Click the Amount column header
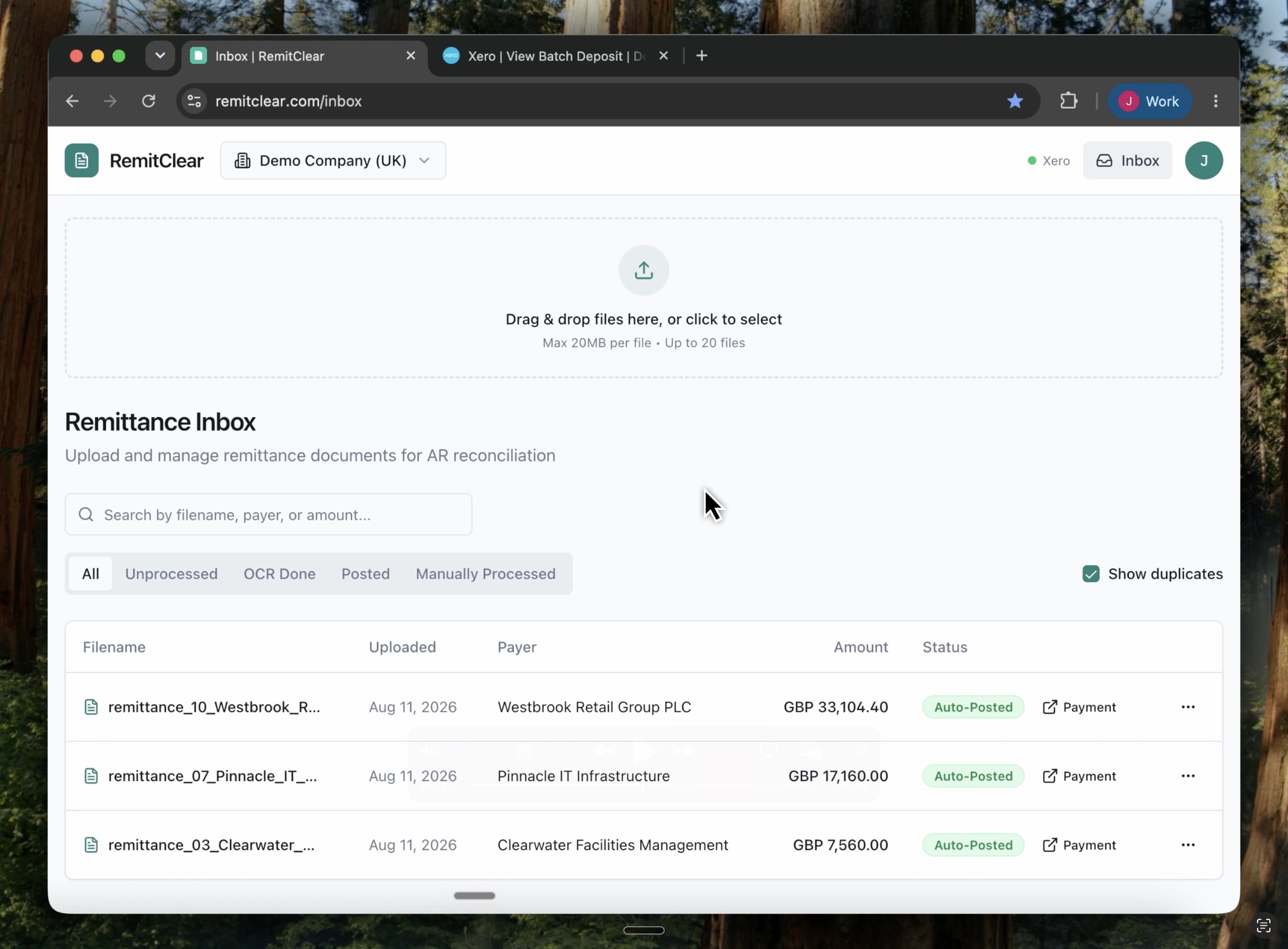Screen dimensions: 1288x949 point(861,648)
